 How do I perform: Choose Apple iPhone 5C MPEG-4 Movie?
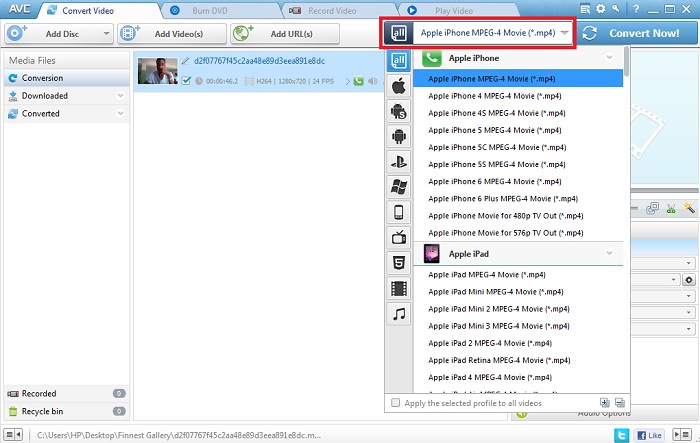tap(518, 147)
